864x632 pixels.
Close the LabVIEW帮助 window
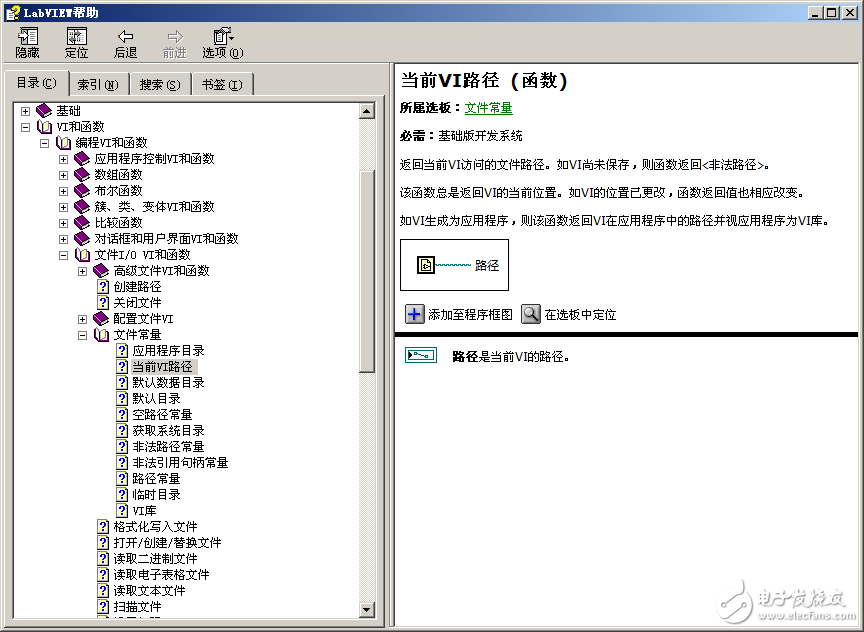pyautogui.click(x=850, y=12)
